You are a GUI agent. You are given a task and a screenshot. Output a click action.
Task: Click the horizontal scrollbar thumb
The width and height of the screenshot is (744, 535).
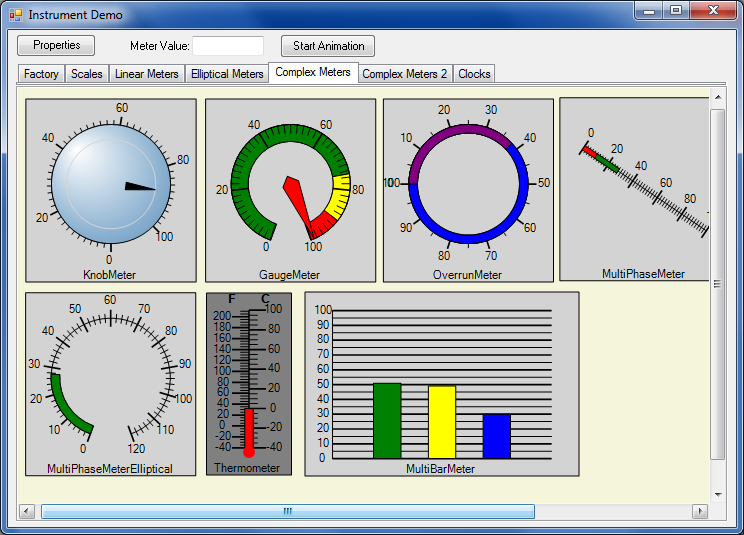point(287,511)
